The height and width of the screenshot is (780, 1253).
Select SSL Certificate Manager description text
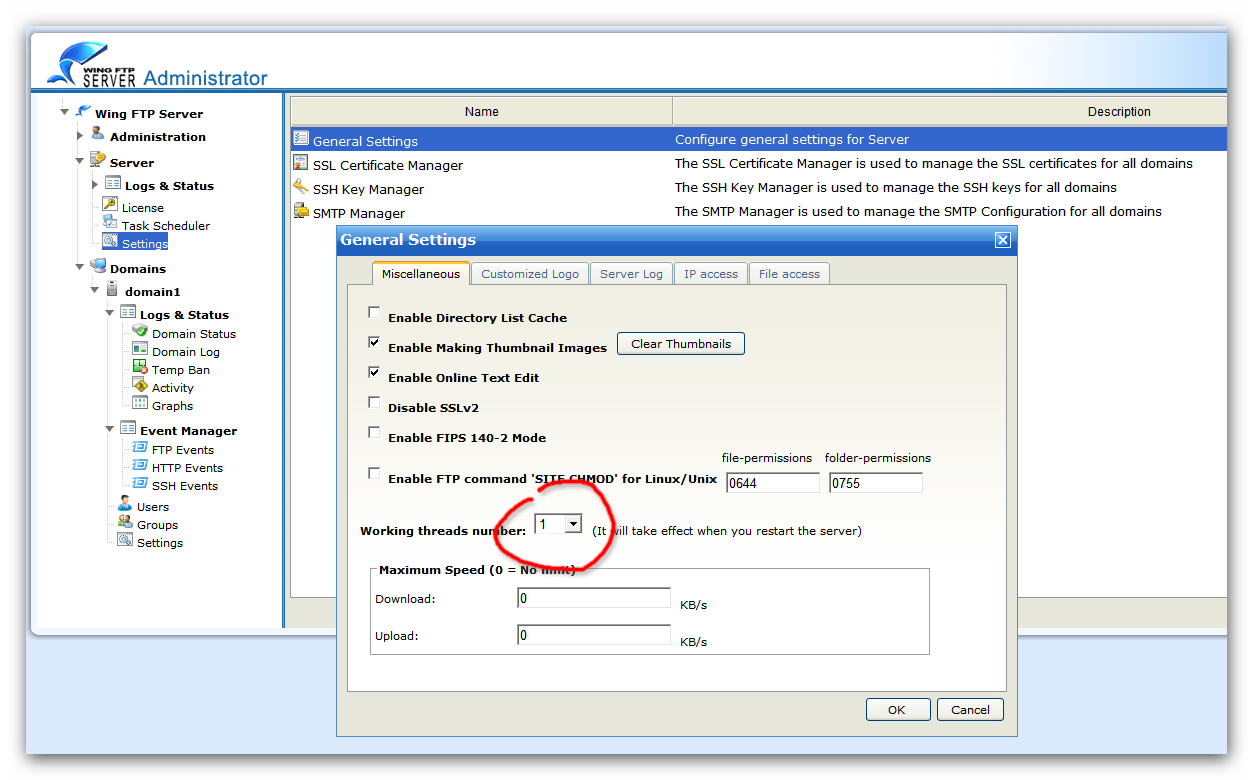click(934, 163)
